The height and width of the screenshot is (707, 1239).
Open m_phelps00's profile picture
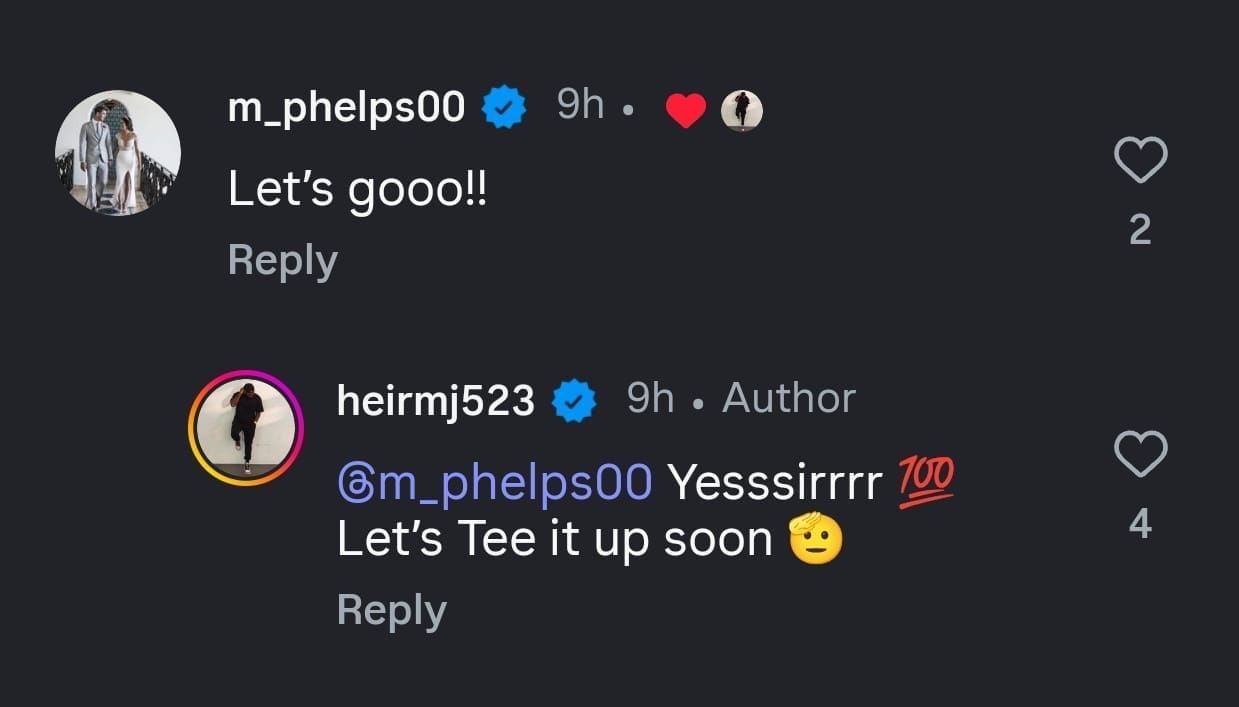click(118, 153)
